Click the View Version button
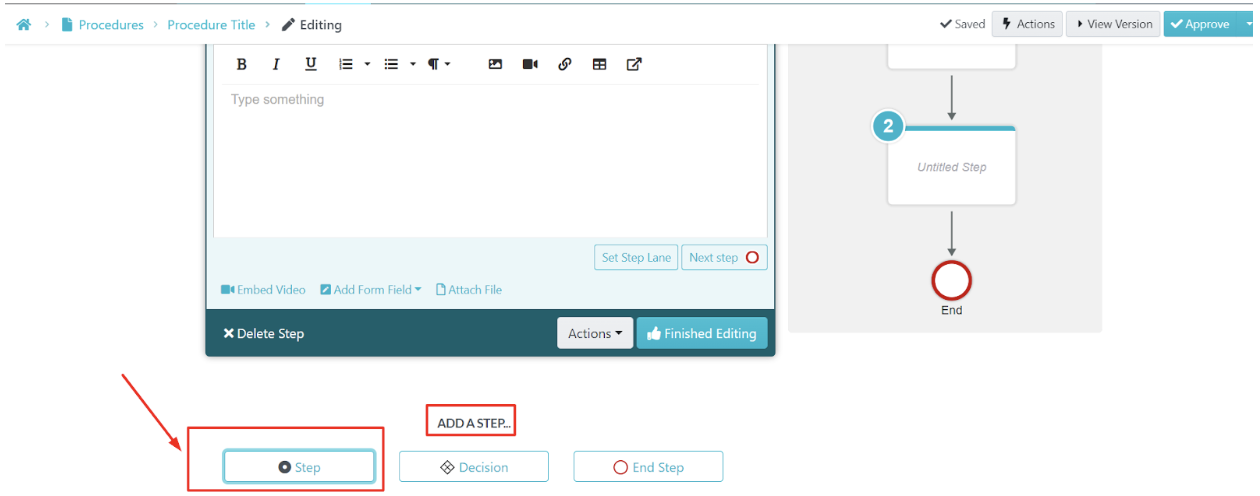Image resolution: width=1260 pixels, height=496 pixels. (x=1112, y=24)
